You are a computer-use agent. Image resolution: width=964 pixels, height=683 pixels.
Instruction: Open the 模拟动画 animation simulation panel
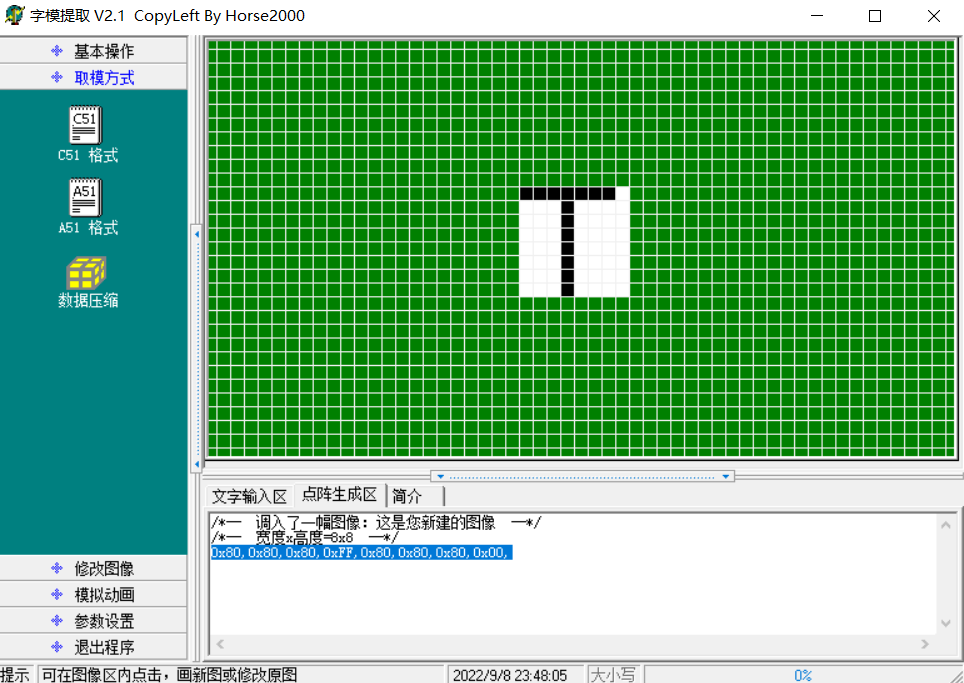(95, 594)
